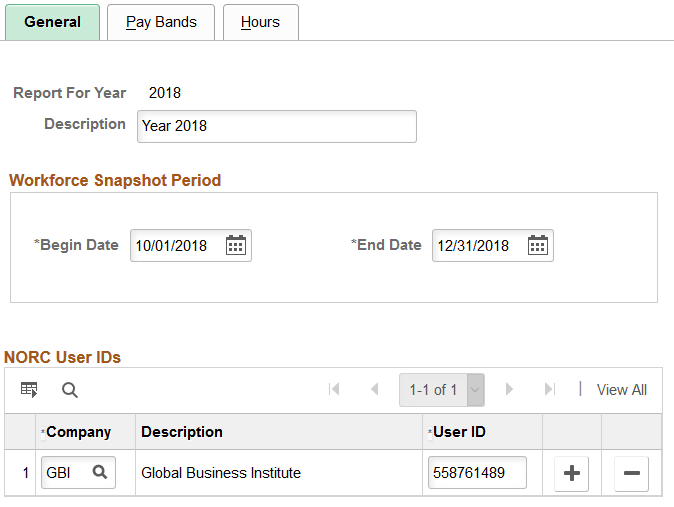Screen dimensions: 674x507
Task: Open Company lookup magnifier icon
Action: 100,473
